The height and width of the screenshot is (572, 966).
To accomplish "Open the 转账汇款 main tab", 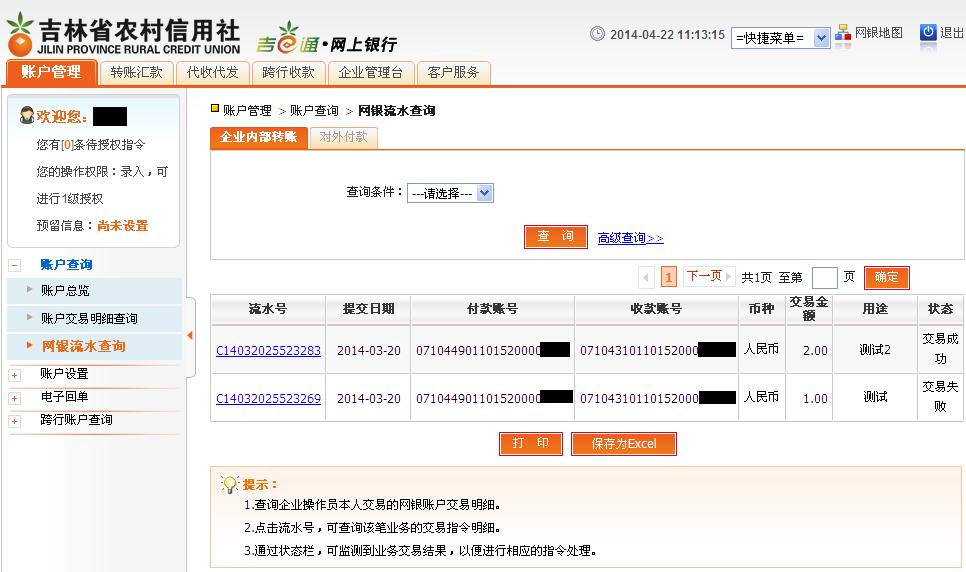I will [136, 73].
